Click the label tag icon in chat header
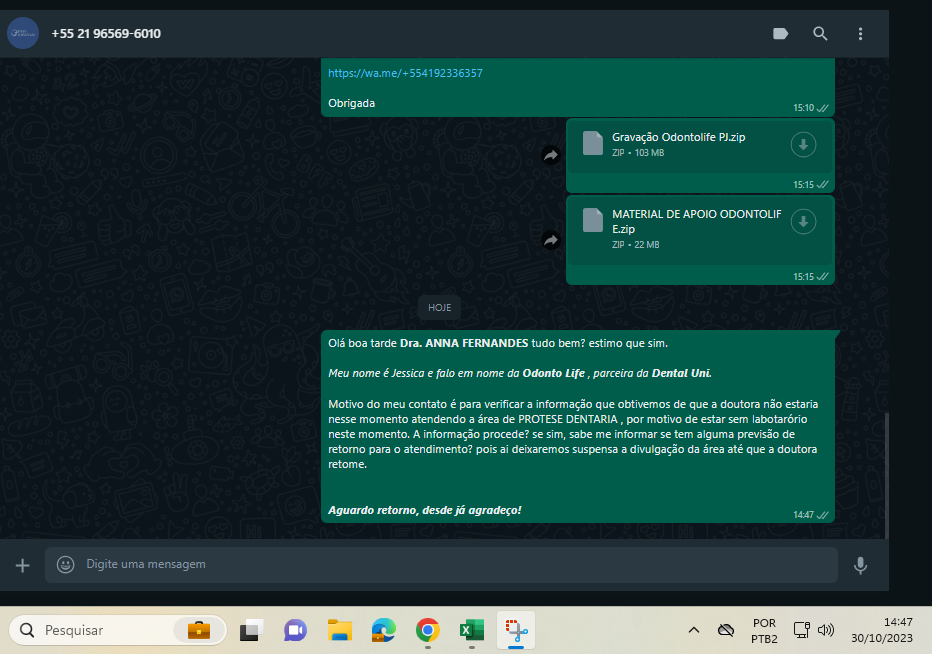The height and width of the screenshot is (654, 932). click(780, 34)
